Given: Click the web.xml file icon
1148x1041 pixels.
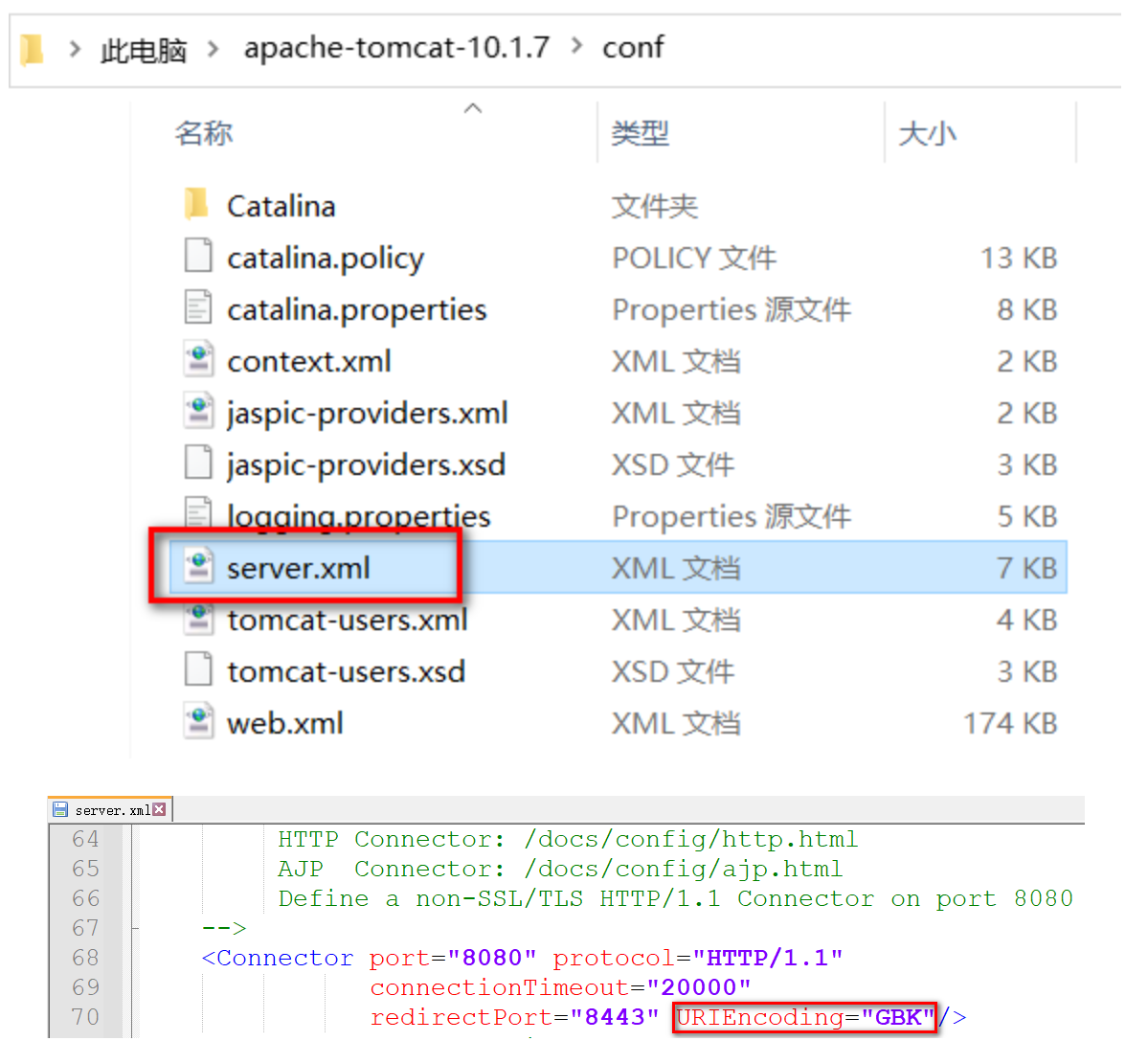Looking at the screenshot, I should tap(198, 721).
